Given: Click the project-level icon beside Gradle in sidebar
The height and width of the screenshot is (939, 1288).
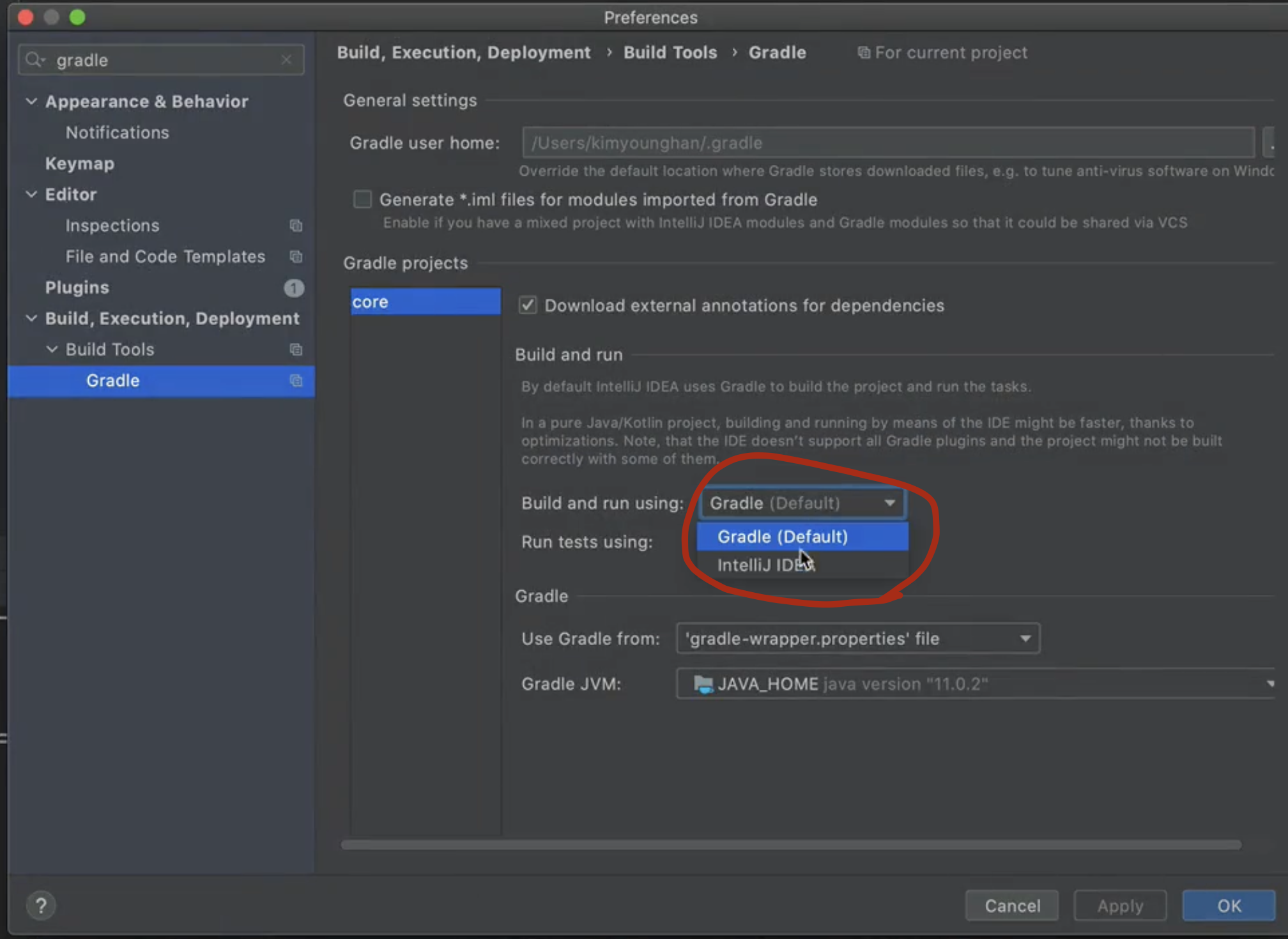Looking at the screenshot, I should [x=295, y=381].
